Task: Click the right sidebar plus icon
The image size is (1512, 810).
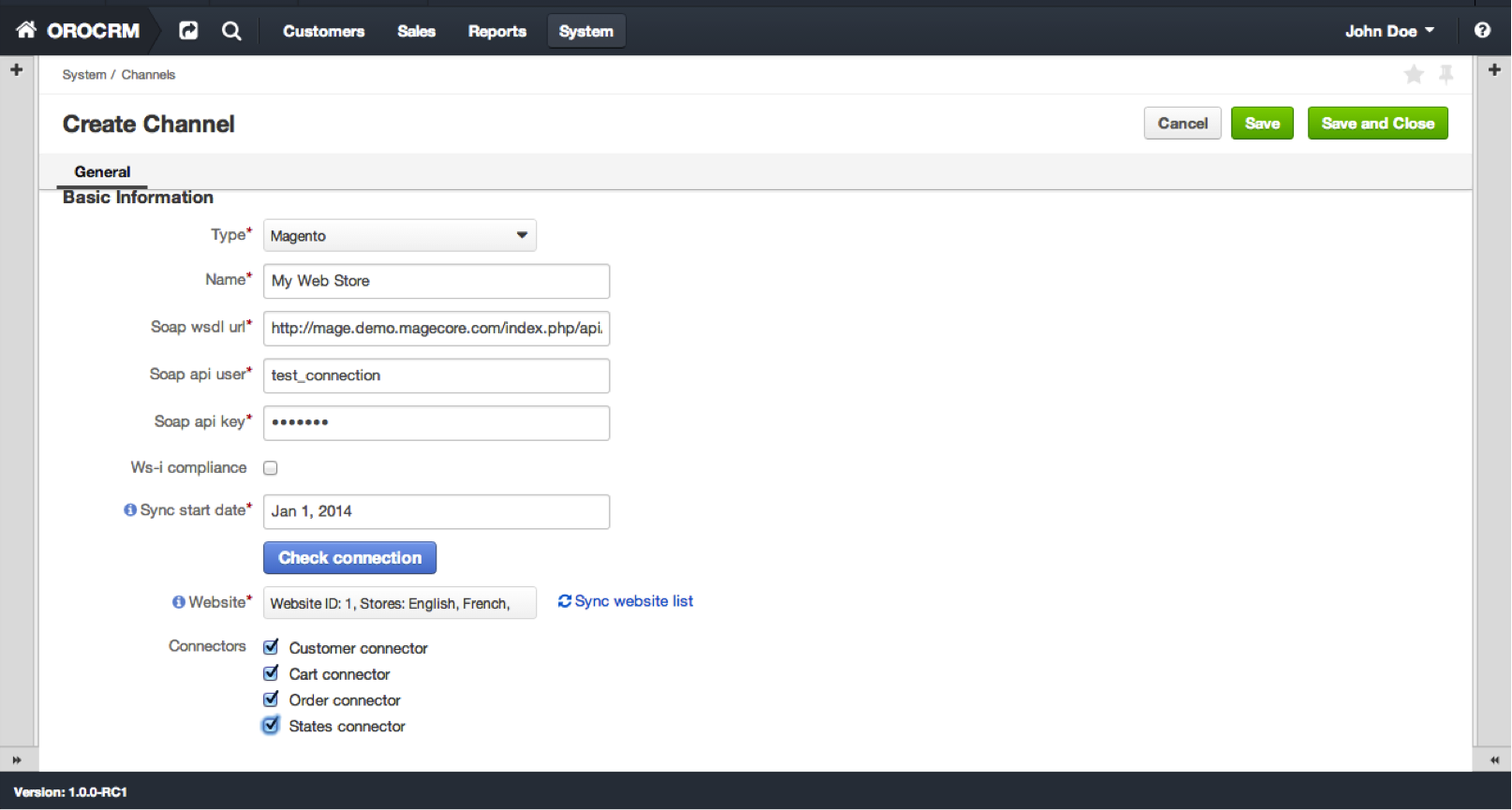Action: pyautogui.click(x=1494, y=69)
